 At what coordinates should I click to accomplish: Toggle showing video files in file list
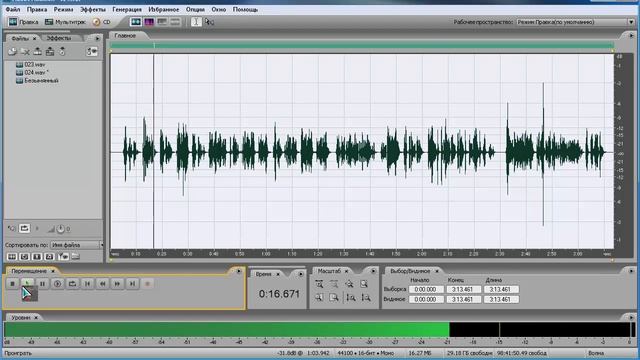point(37,256)
